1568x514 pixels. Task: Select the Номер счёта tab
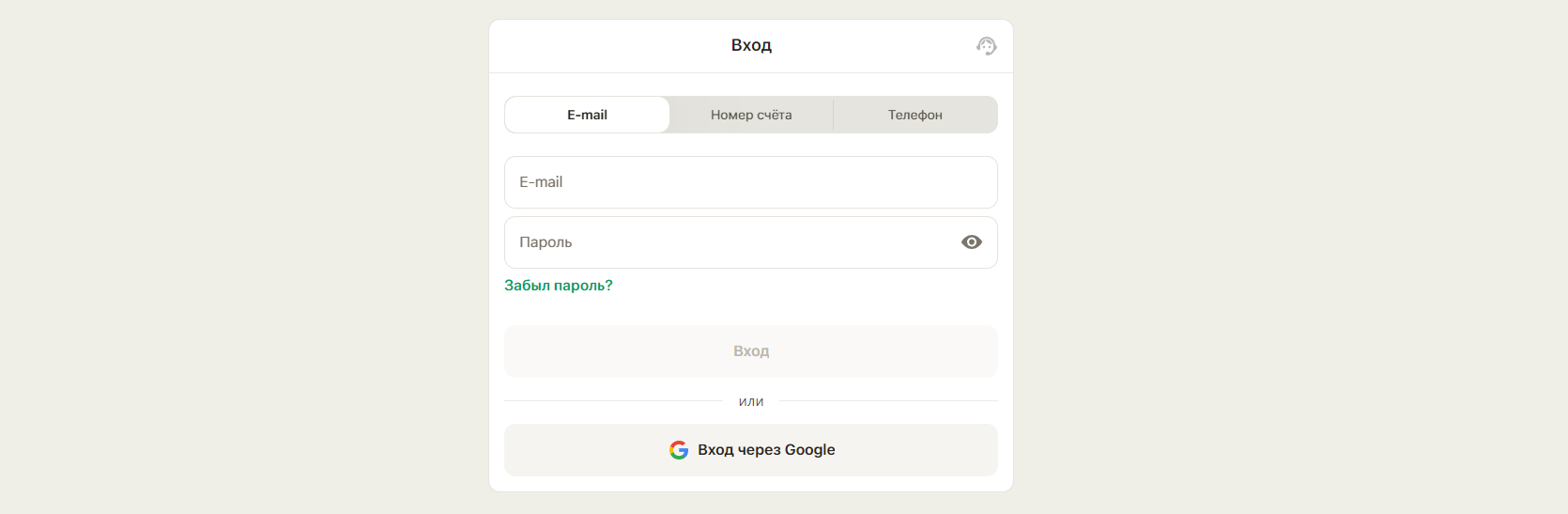coord(751,115)
